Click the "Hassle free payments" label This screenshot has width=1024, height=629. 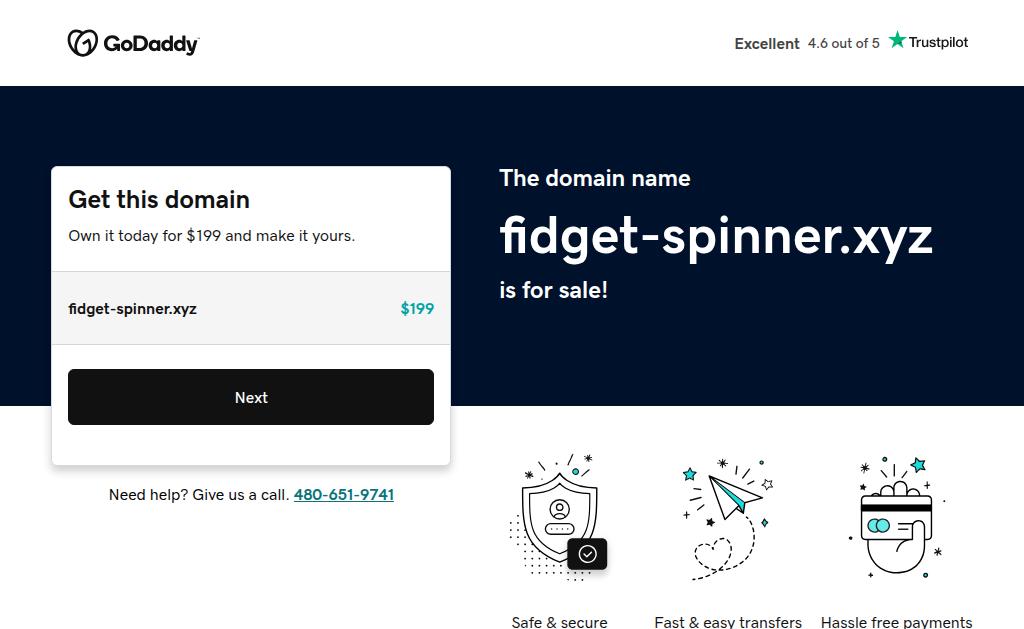pos(896,622)
